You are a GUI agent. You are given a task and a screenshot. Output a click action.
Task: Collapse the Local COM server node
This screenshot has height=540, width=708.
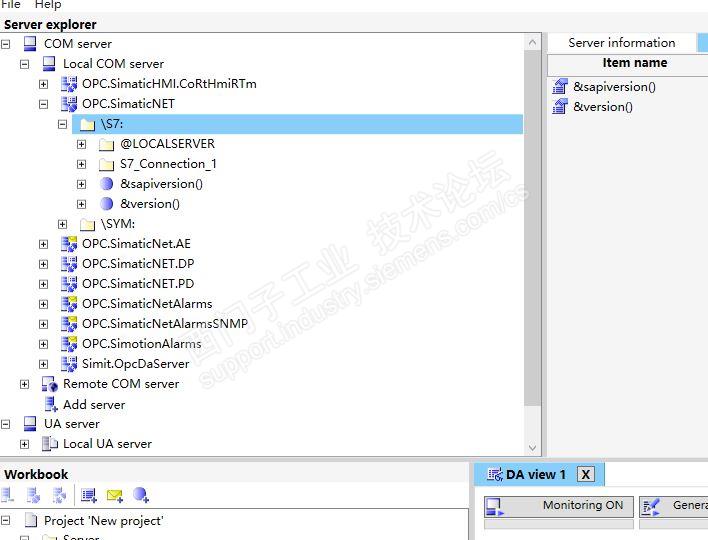pos(24,64)
